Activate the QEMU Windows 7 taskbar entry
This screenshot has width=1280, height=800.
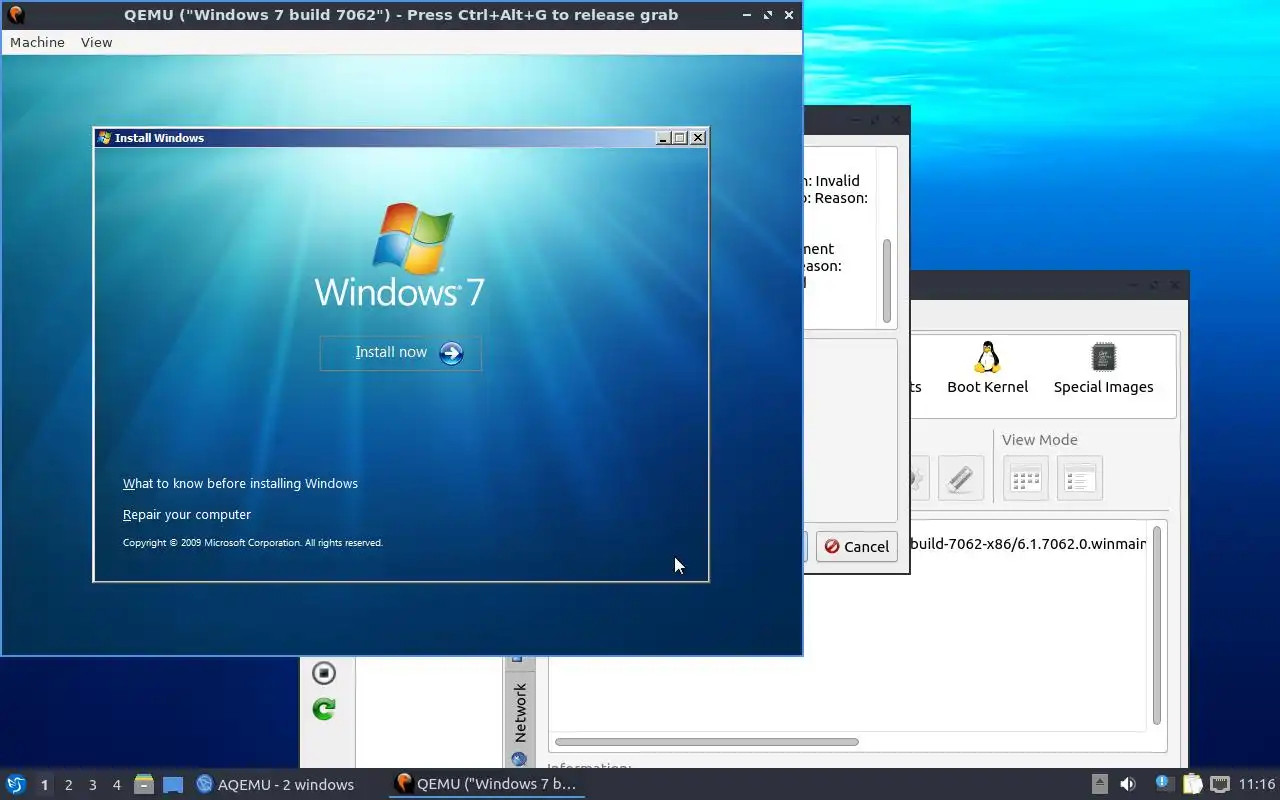click(x=486, y=784)
